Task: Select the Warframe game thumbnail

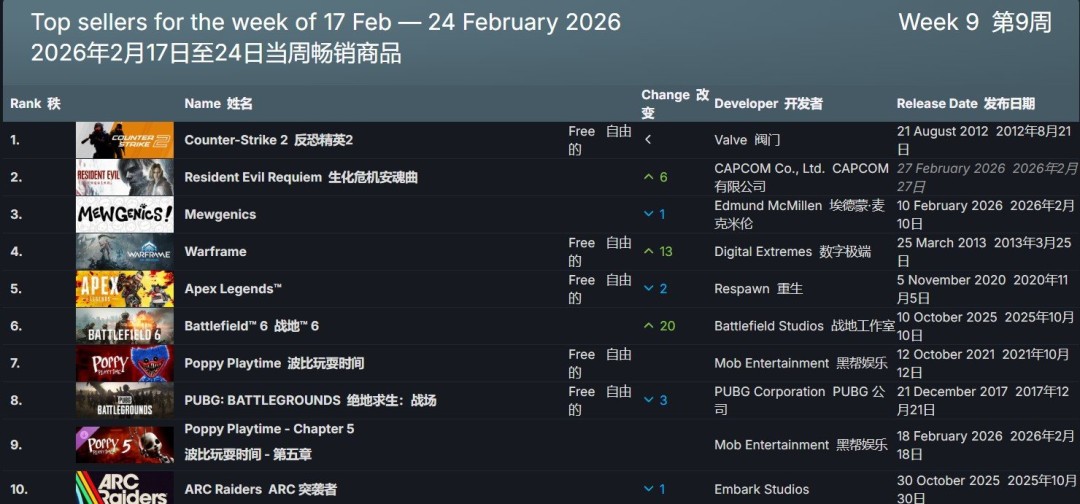Action: point(124,251)
